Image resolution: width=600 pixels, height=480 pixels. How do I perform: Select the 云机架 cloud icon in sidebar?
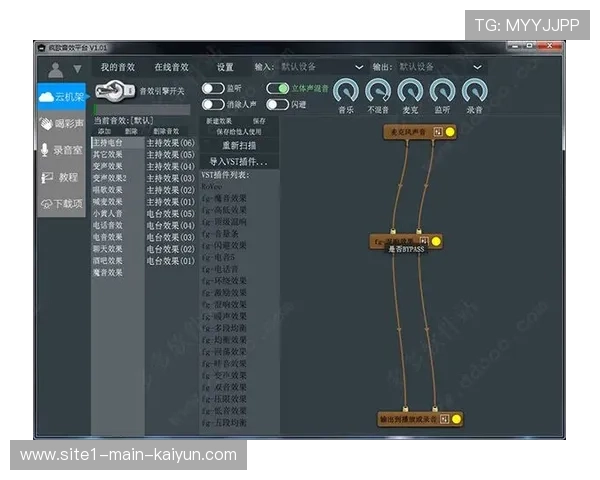[46, 96]
